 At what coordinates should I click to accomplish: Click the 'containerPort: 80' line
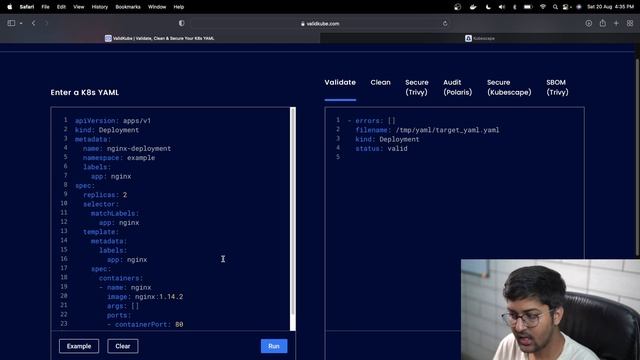145,324
